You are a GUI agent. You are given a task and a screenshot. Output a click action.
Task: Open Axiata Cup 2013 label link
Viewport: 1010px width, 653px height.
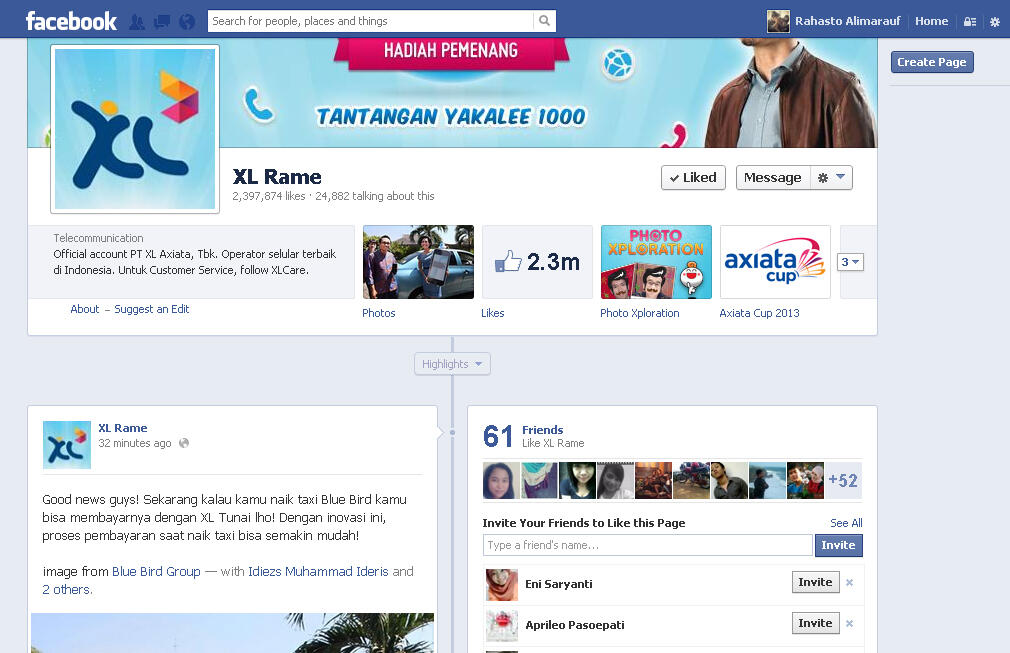[x=759, y=313]
